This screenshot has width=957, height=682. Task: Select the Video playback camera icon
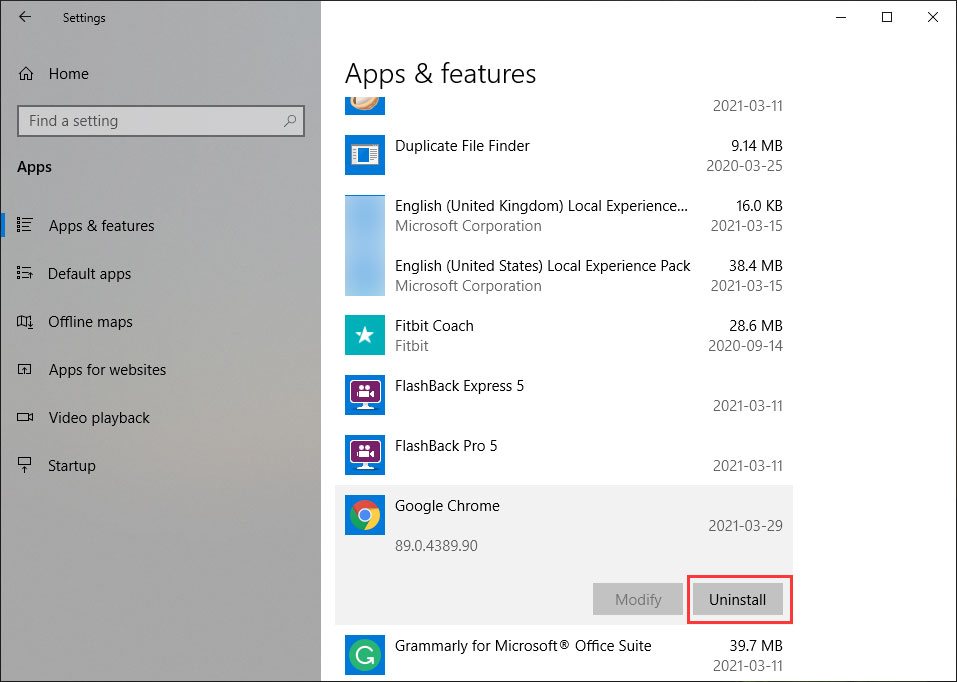(25, 417)
